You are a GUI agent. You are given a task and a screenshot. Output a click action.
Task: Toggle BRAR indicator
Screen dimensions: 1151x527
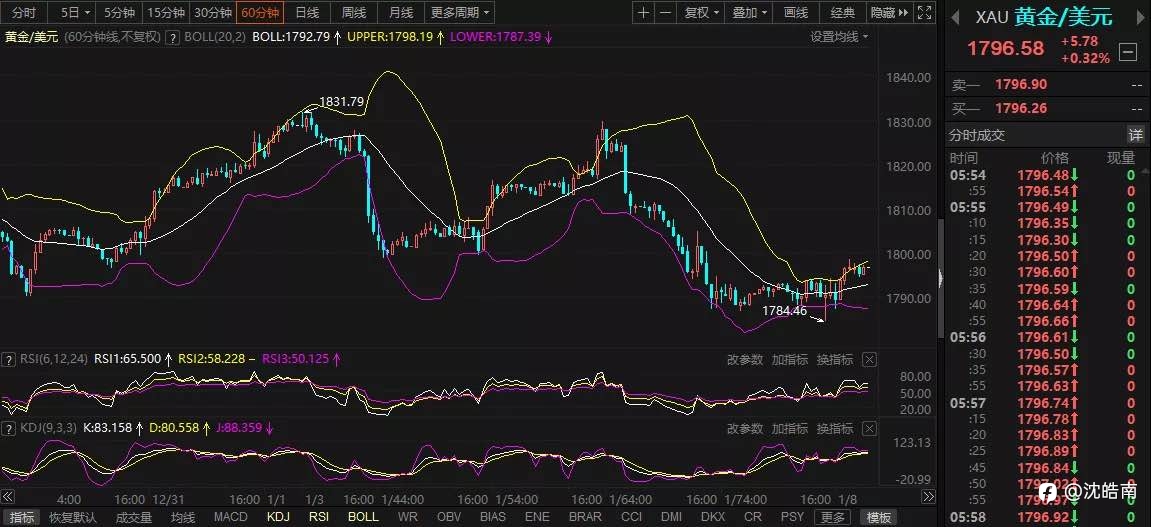pos(585,517)
